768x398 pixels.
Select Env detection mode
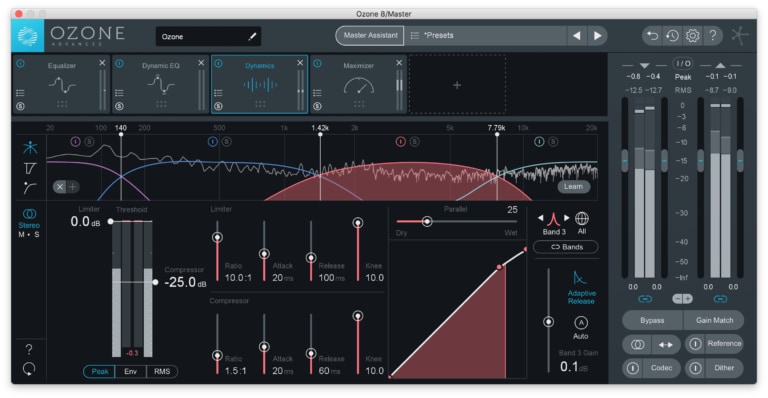pyautogui.click(x=130, y=371)
